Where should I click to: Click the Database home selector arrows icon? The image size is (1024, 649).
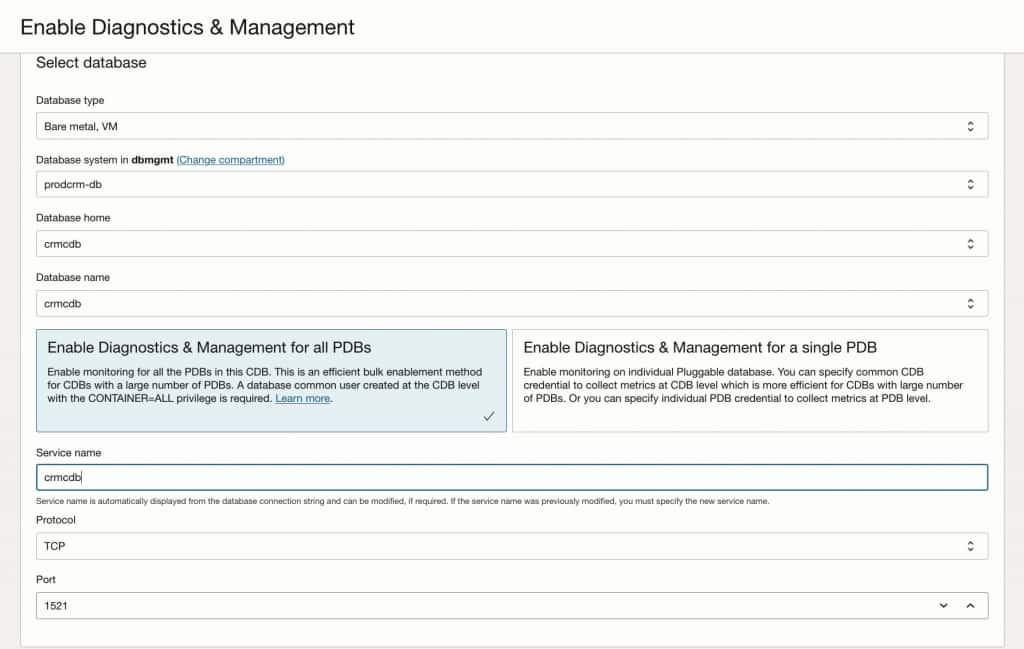[969, 244]
